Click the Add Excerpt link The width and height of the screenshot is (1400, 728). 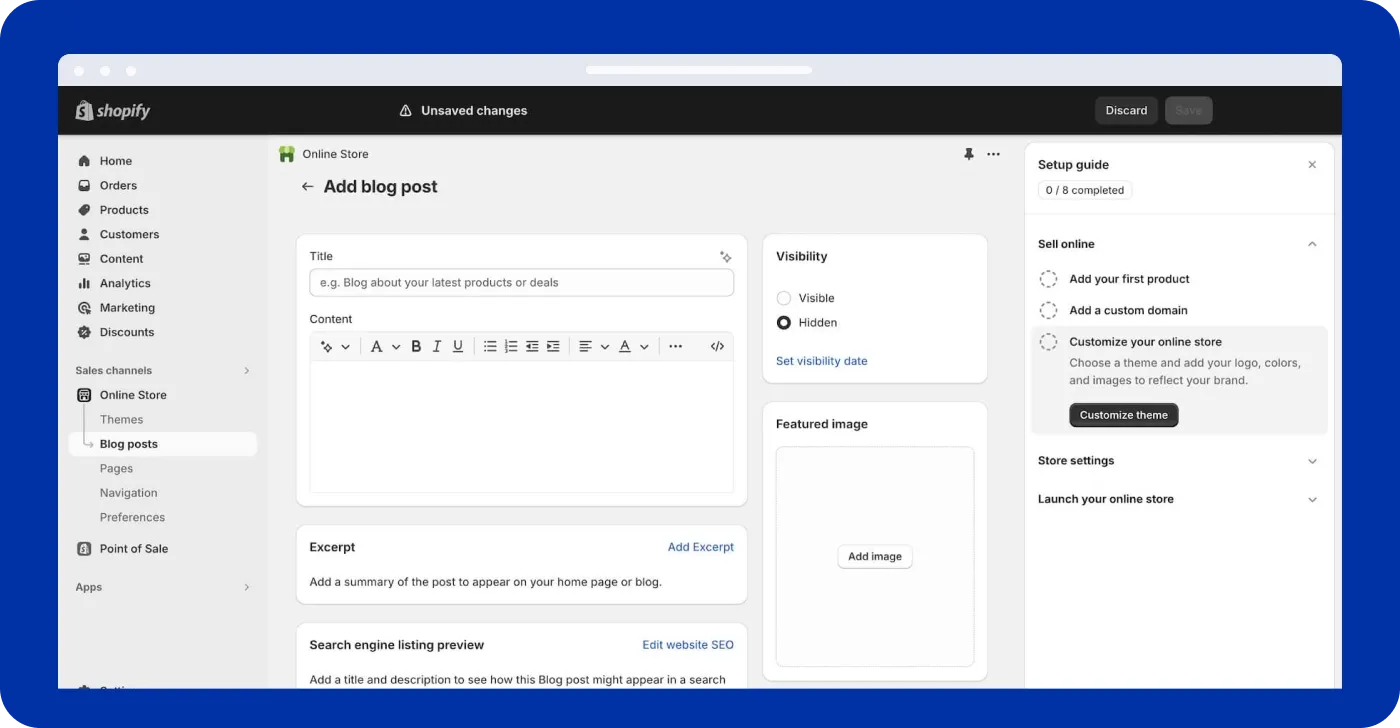tap(700, 547)
